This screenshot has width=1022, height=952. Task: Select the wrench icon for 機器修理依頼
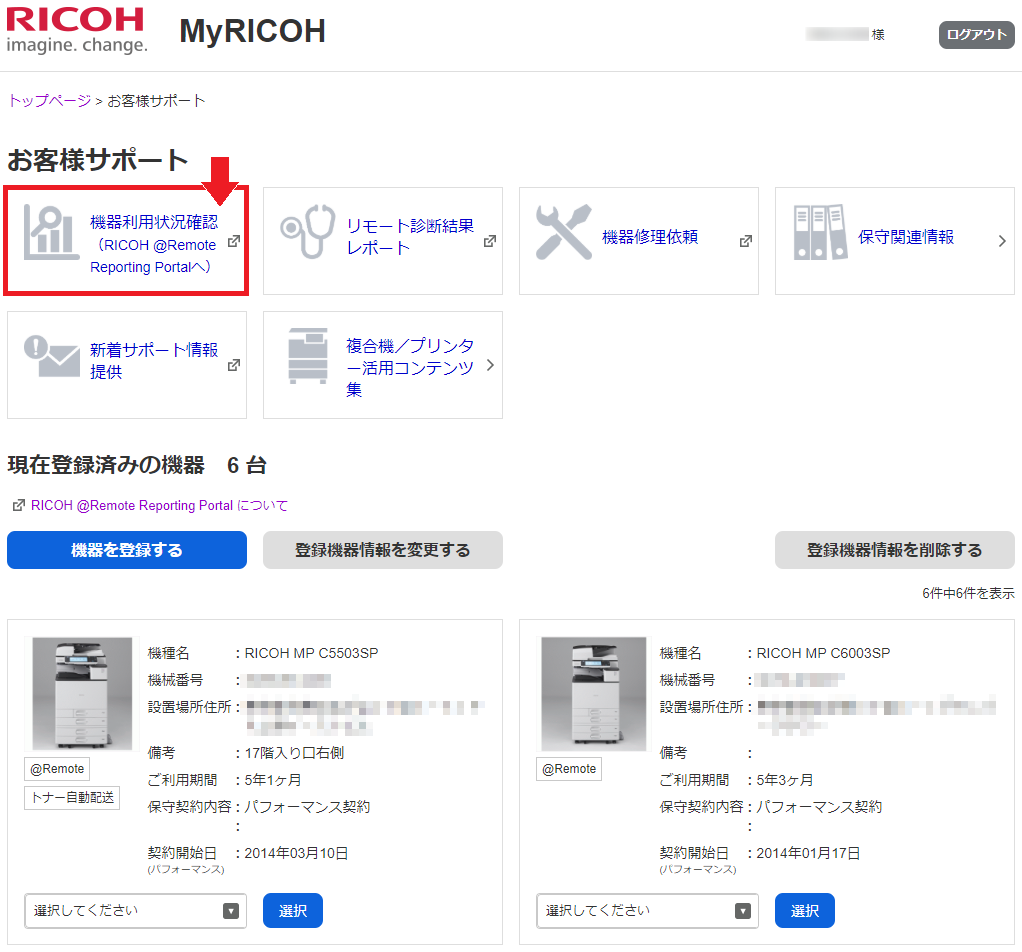563,231
